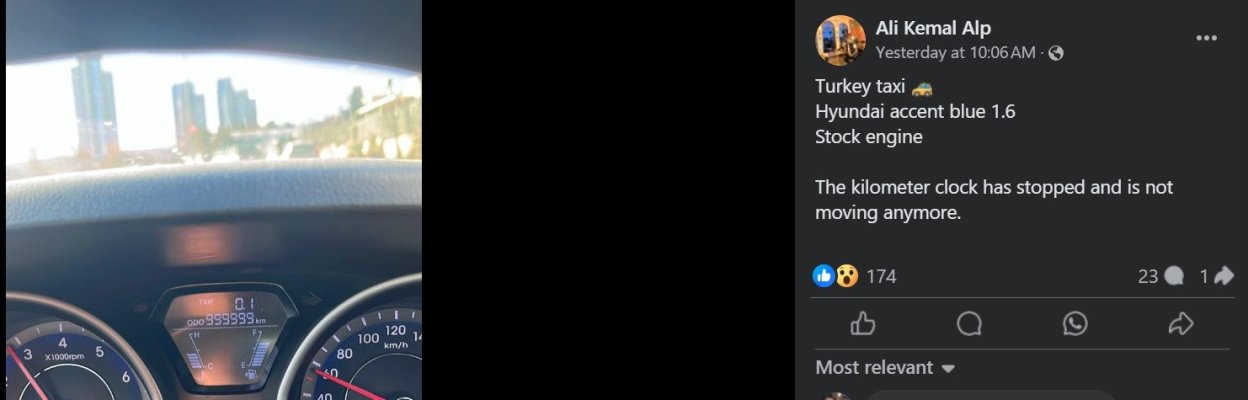Expand the Most relevant comment sorting dropdown
The width and height of the screenshot is (1248, 400).
885,368
